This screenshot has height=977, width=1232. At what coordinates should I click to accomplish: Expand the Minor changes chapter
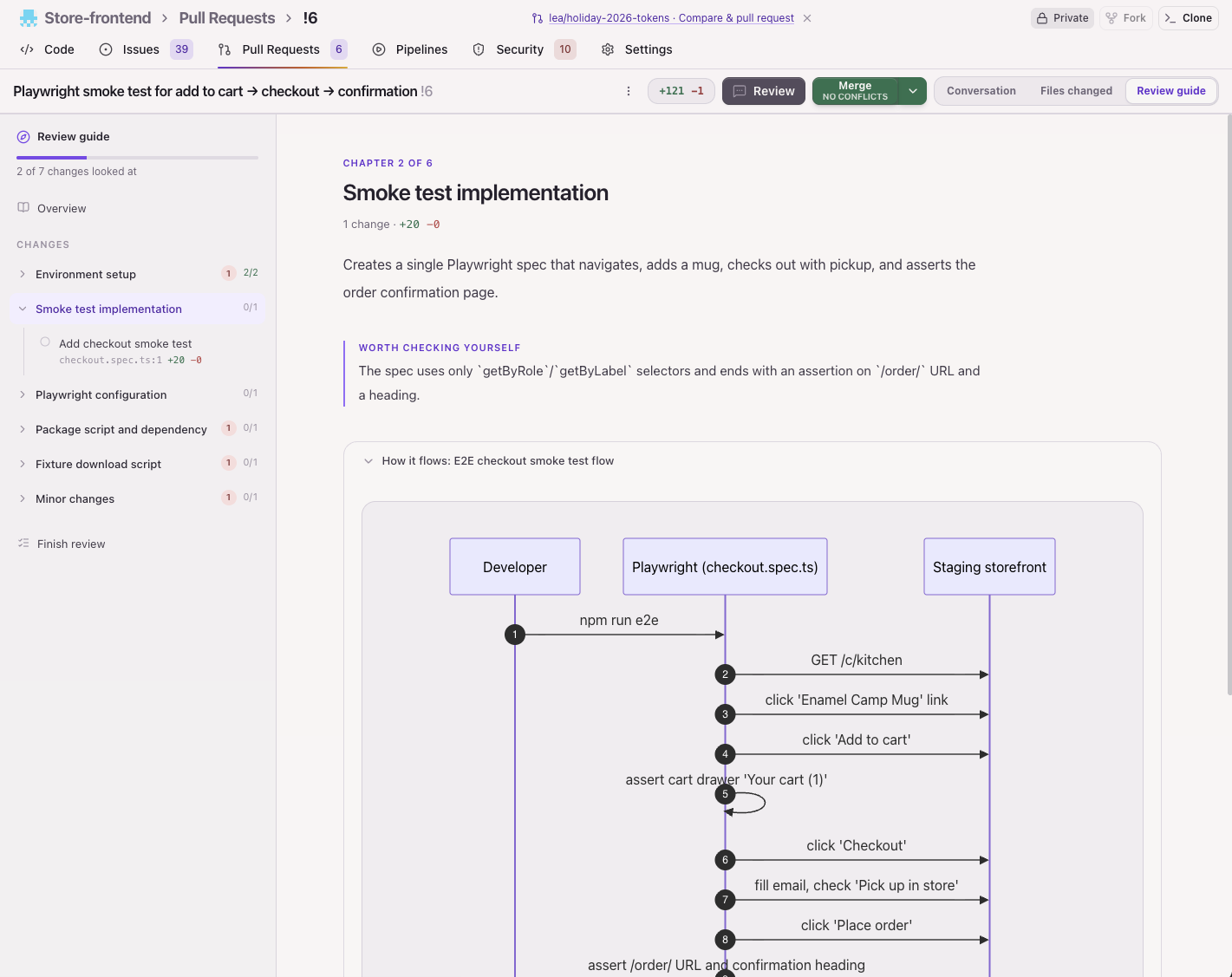tap(23, 498)
